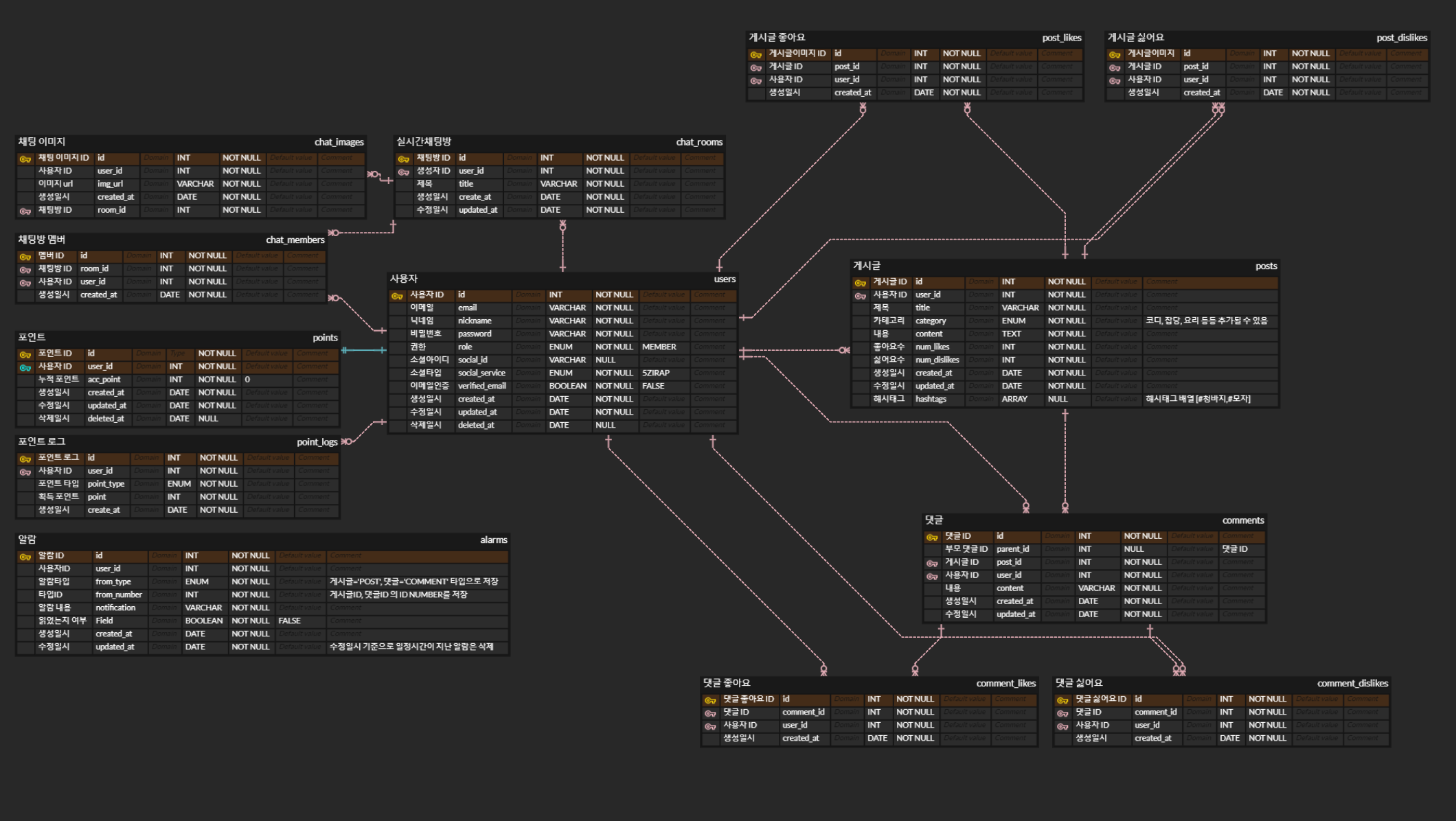Select the parent_id row in comments table
This screenshot has height=821, width=1456.
tap(1012, 548)
